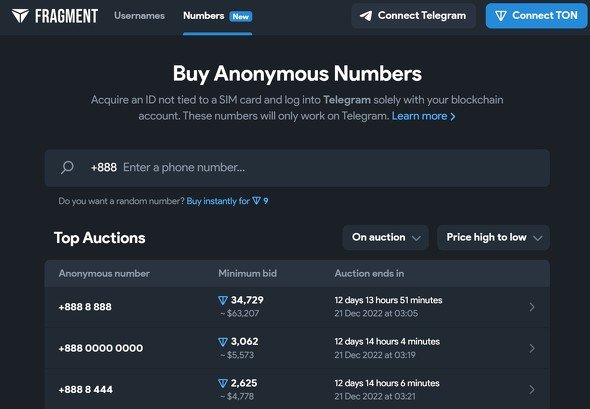Click the search magnifier icon
Screen dimensions: 590x409
(67, 167)
